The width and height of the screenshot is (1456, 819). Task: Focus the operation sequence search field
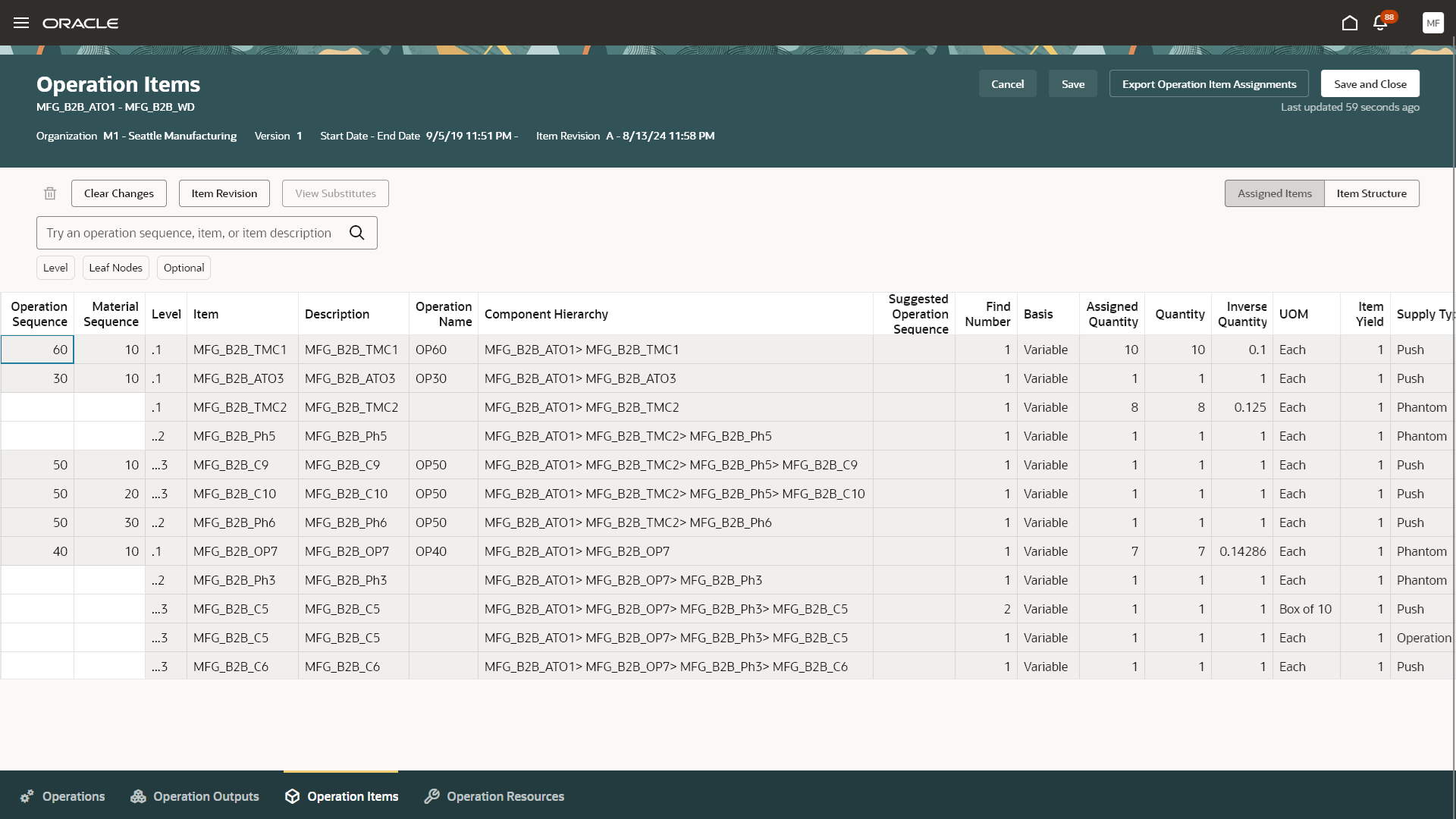click(x=190, y=233)
